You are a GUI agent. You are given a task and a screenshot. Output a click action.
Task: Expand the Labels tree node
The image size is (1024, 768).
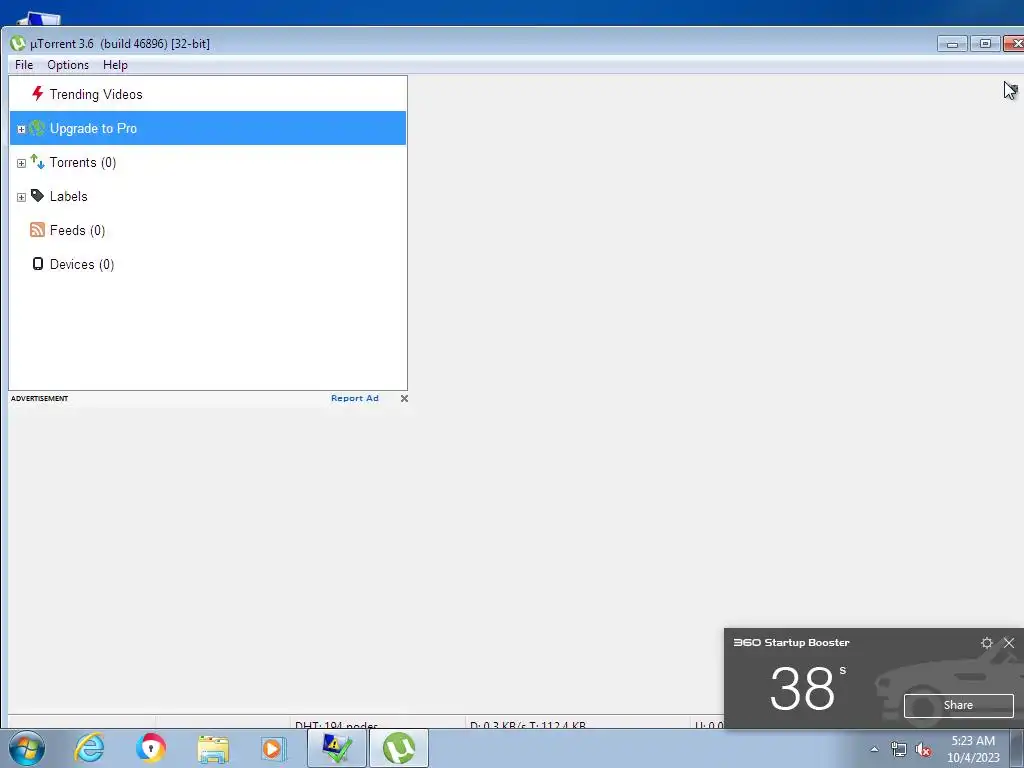coord(21,197)
